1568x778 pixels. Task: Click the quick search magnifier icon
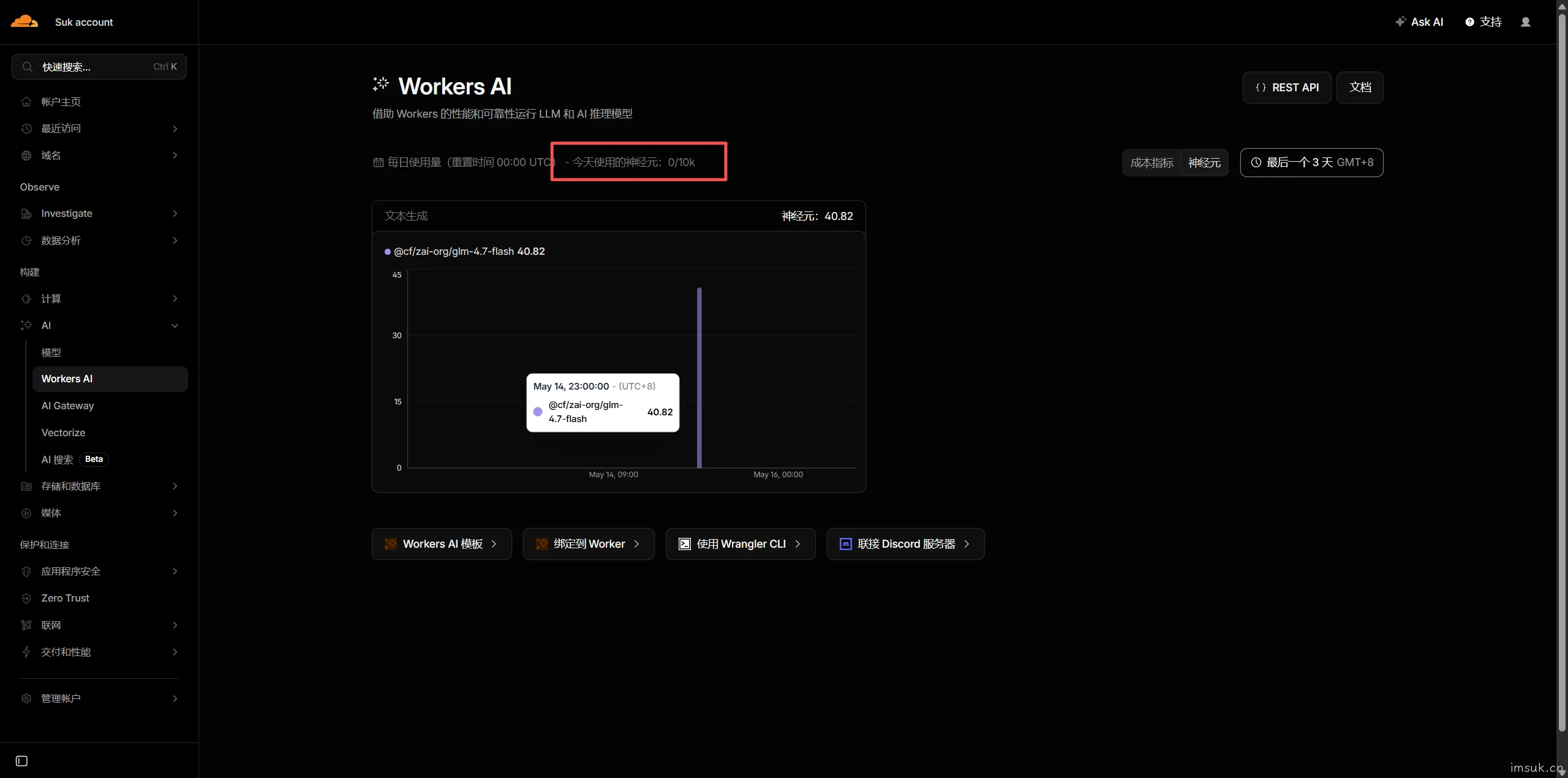[28, 67]
